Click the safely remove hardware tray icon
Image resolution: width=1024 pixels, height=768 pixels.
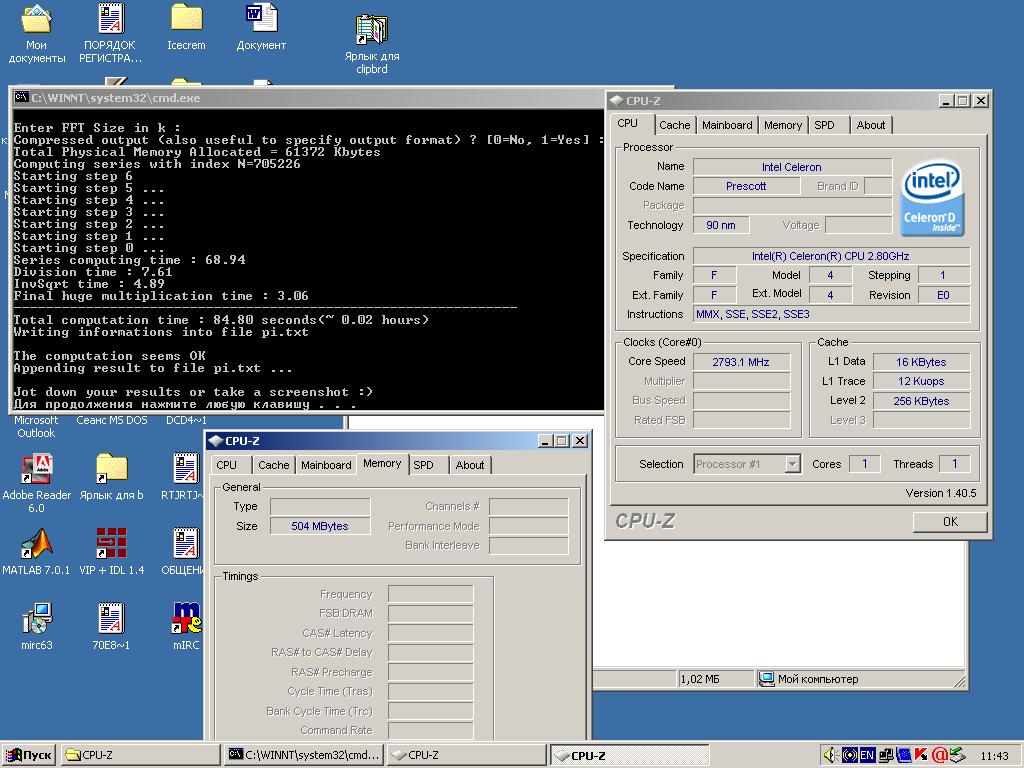click(957, 756)
